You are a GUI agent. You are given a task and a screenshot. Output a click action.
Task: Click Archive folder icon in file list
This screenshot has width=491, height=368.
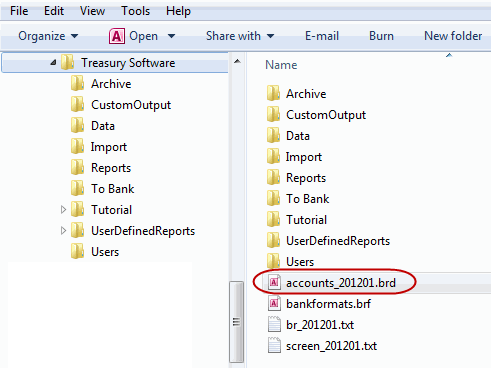273,93
